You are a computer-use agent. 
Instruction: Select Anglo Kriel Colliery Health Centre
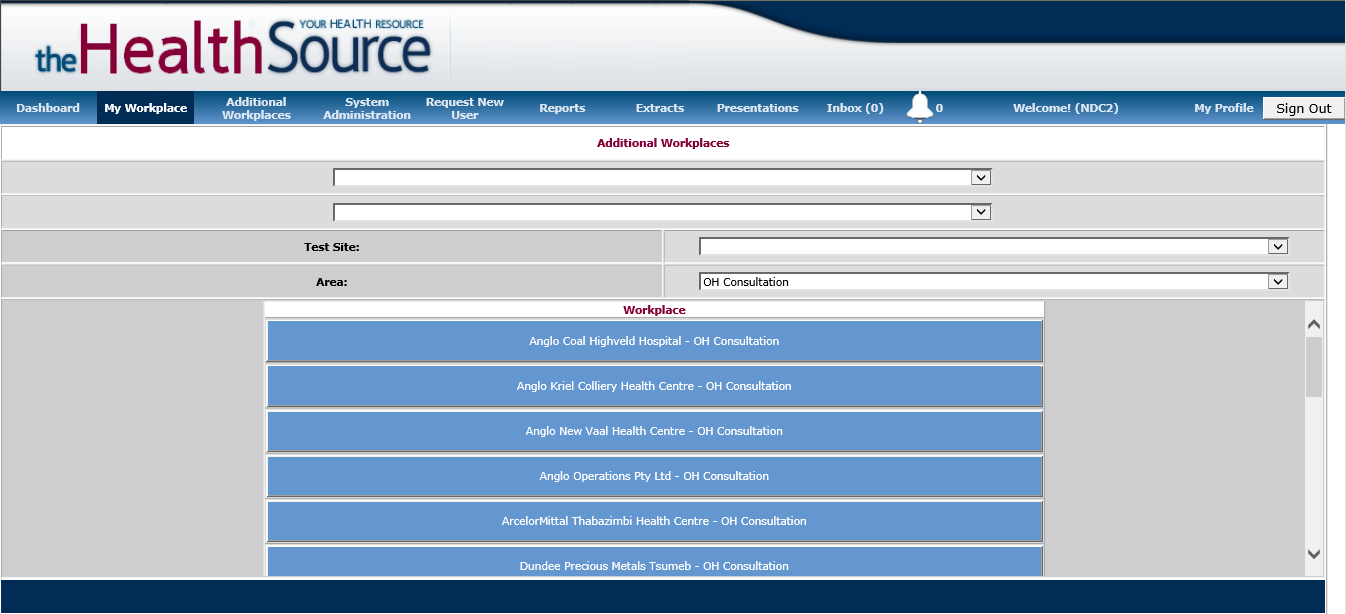point(654,386)
